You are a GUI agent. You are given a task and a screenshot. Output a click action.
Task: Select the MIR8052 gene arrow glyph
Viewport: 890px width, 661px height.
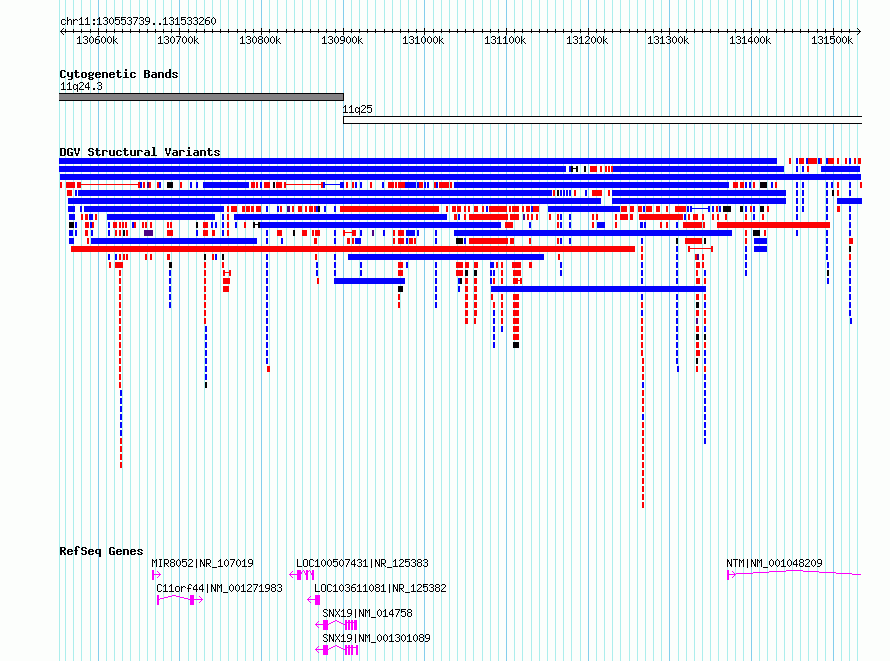click(157, 575)
